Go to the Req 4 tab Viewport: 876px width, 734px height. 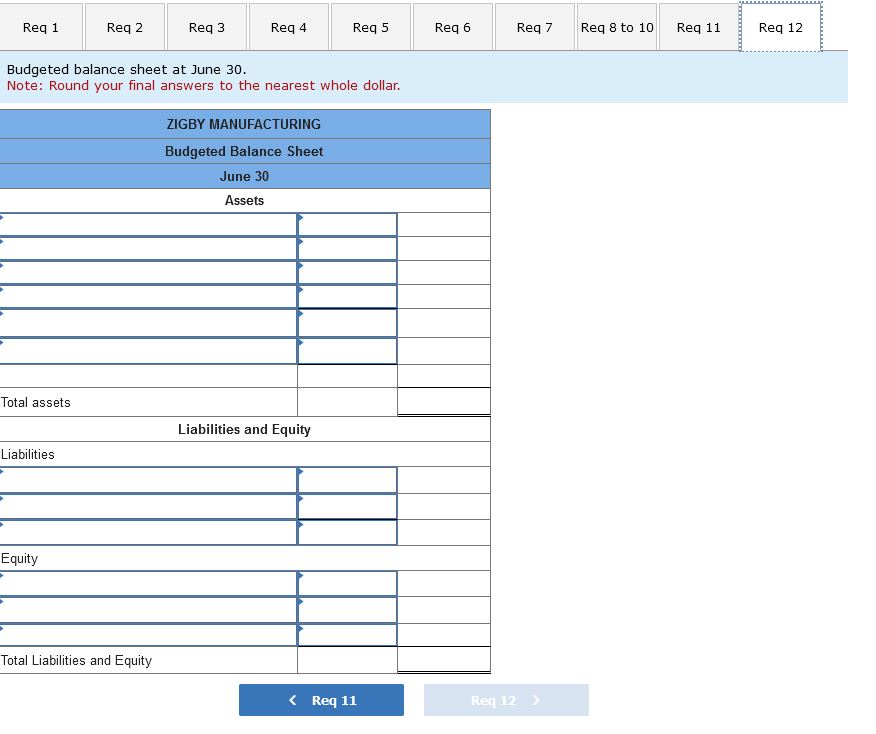tap(289, 27)
